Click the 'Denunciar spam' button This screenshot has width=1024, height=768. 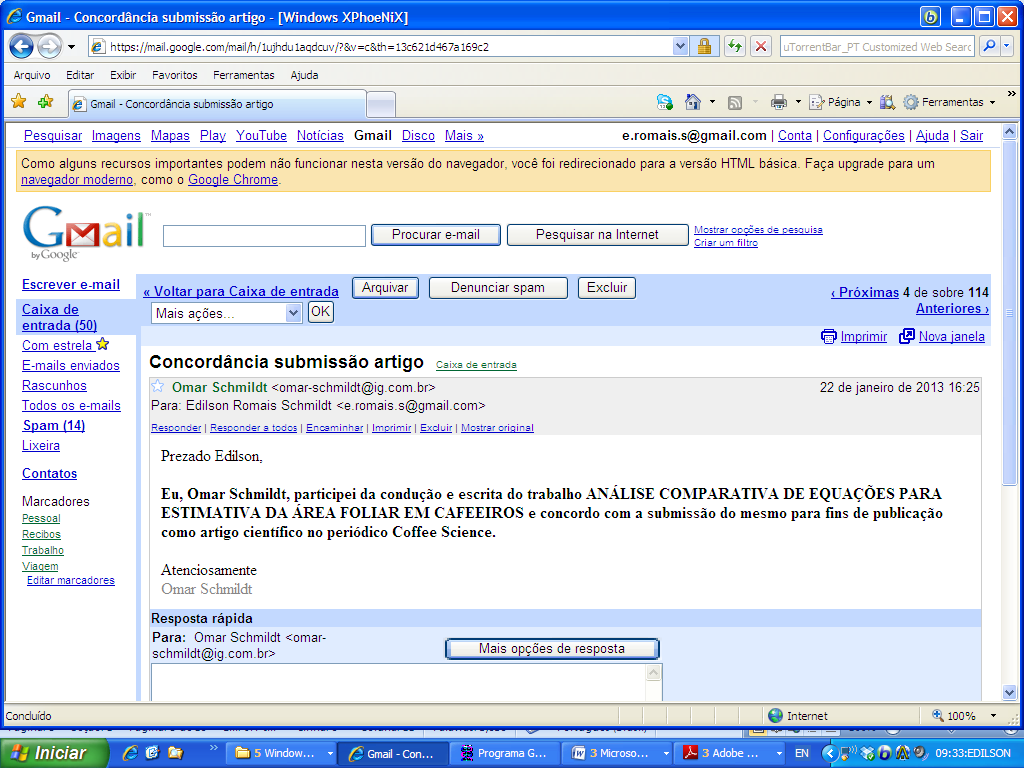point(498,288)
